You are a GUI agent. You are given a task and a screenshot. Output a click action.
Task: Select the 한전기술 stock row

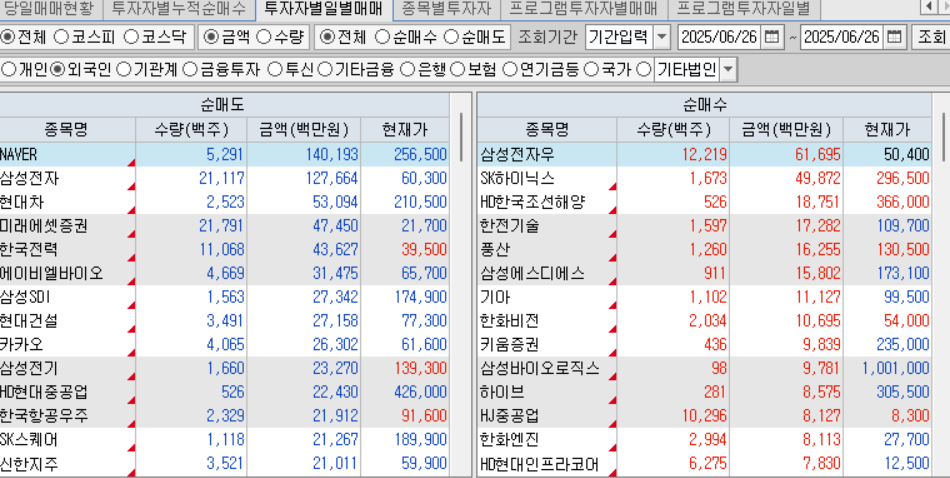pyautogui.click(x=705, y=226)
